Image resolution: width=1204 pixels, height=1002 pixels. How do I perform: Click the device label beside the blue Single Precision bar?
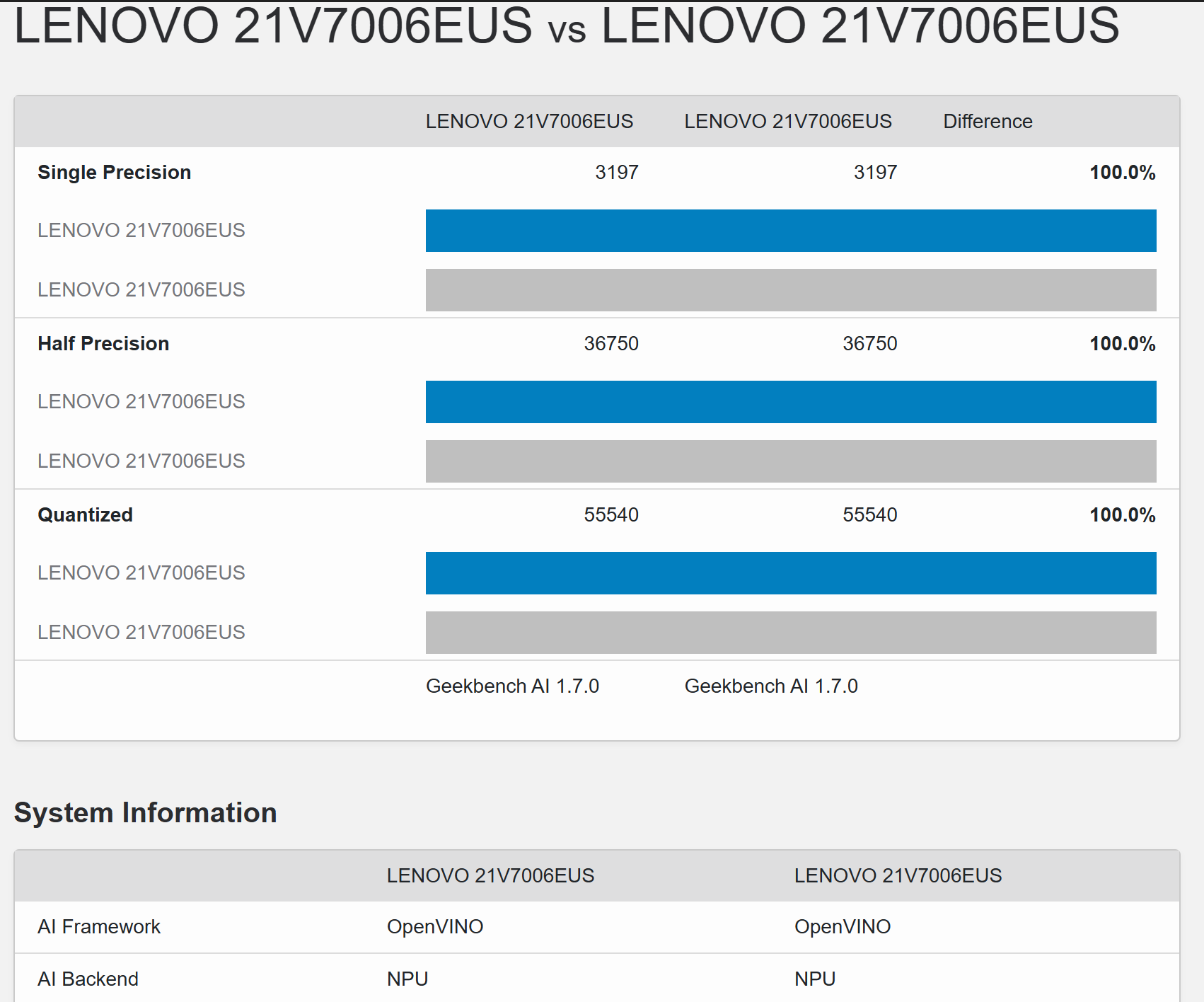141,231
